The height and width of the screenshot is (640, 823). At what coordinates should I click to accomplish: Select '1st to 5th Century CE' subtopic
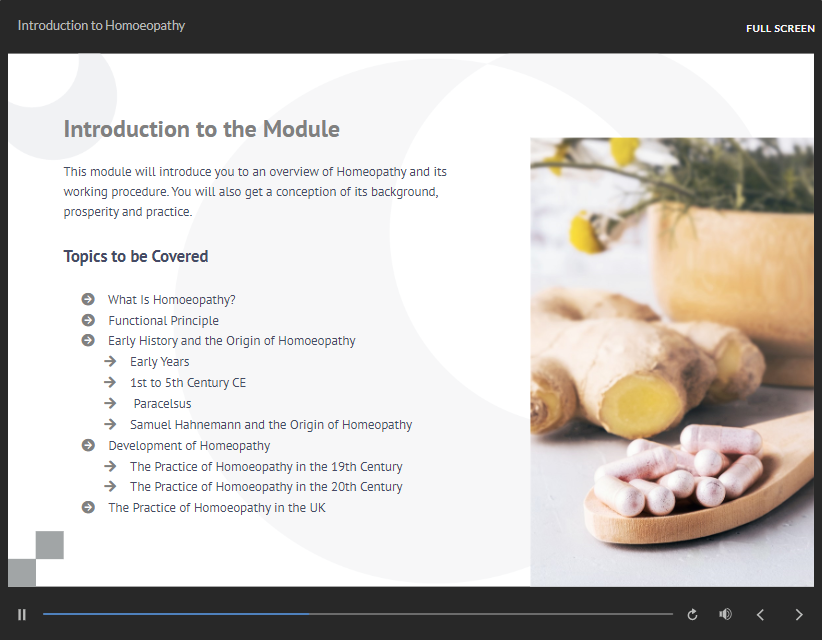[x=187, y=383]
